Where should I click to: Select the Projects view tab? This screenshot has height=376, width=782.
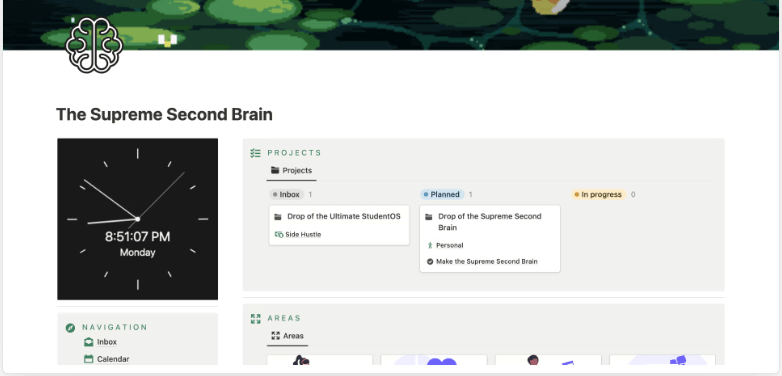pos(291,171)
